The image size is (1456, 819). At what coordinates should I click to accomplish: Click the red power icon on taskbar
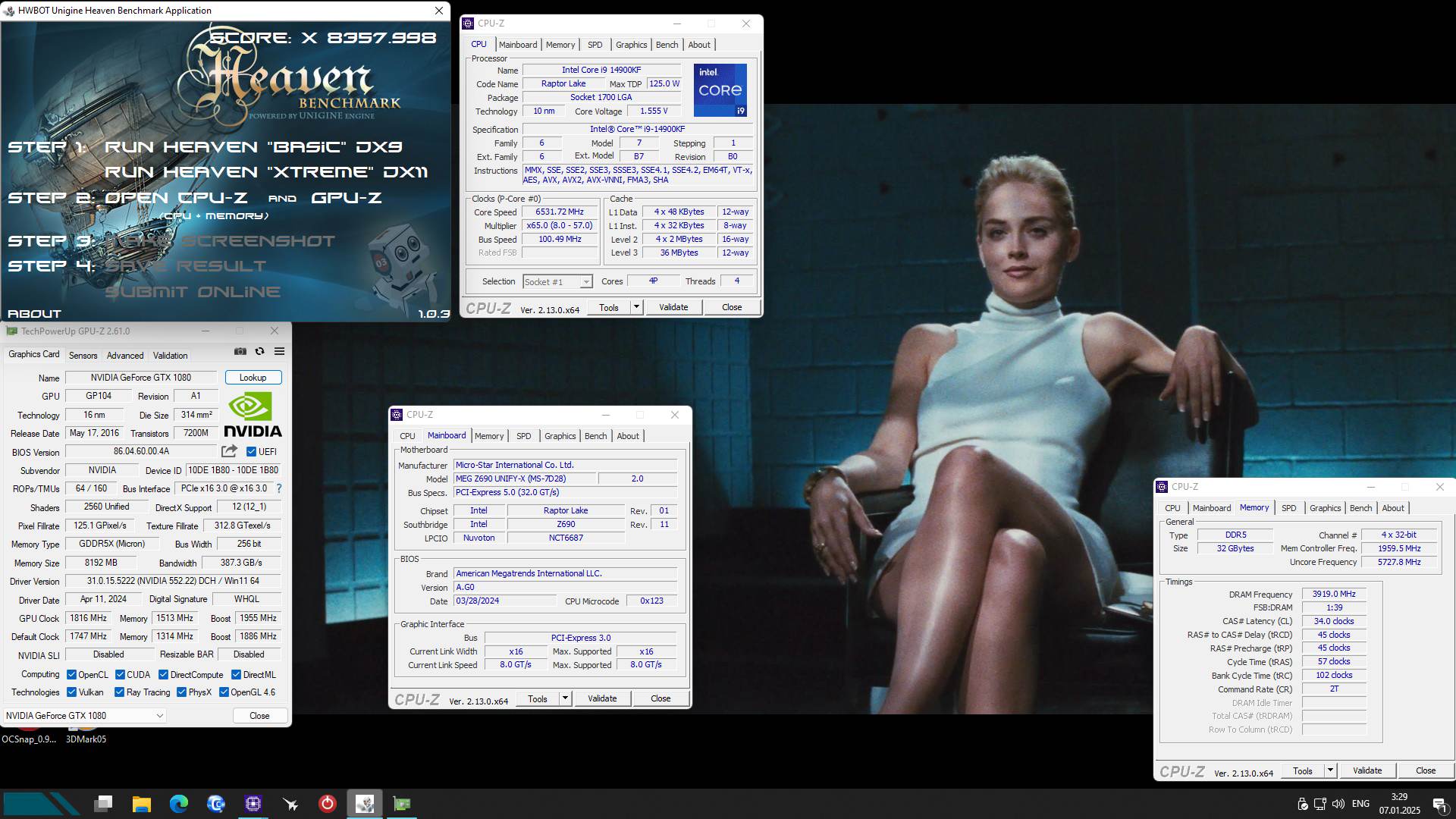pos(327,803)
